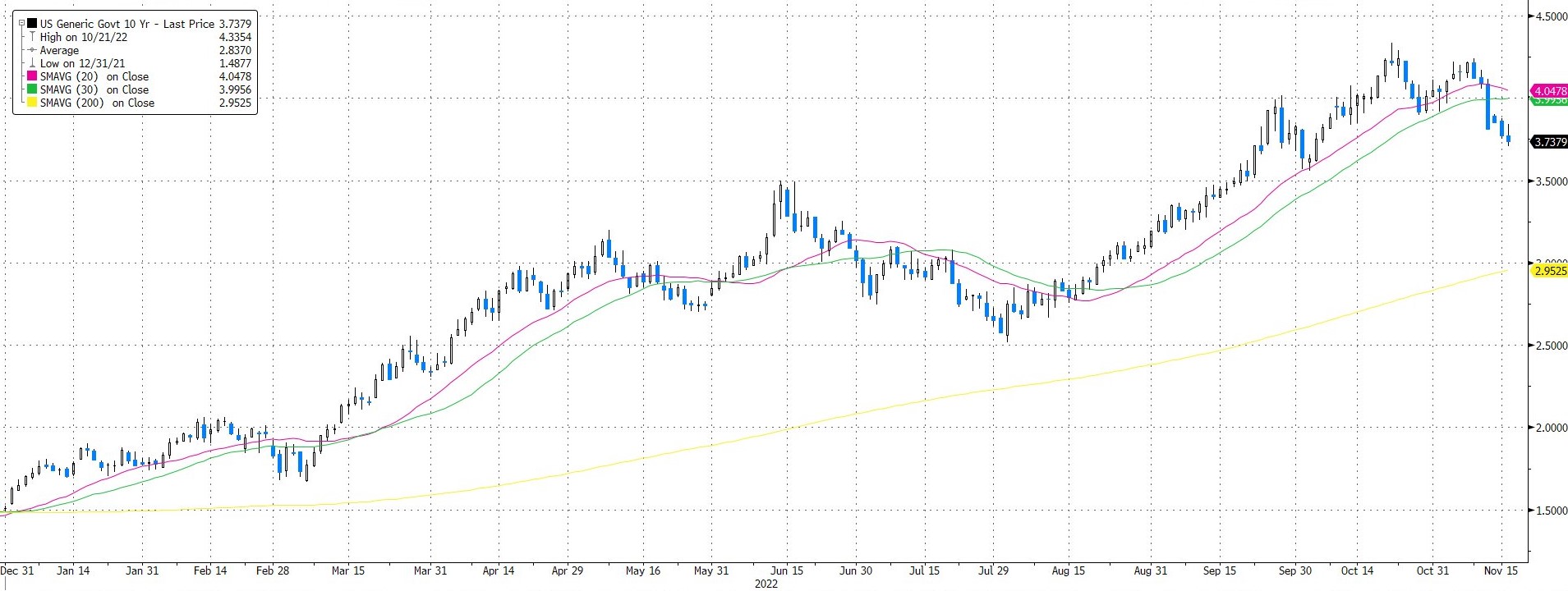Click the 'Jul 15' date axis label
Viewport: 1568px width, 591px height.
point(925,570)
